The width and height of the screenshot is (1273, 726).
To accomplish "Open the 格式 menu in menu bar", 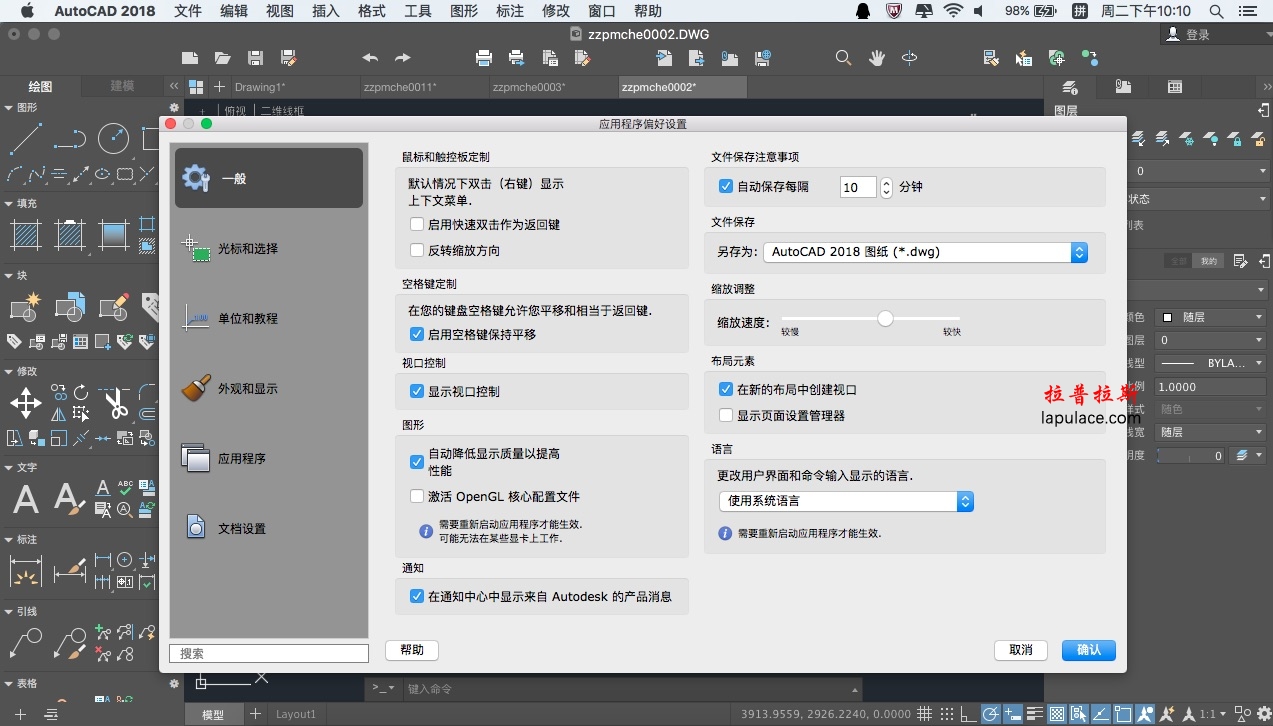I will [x=372, y=11].
